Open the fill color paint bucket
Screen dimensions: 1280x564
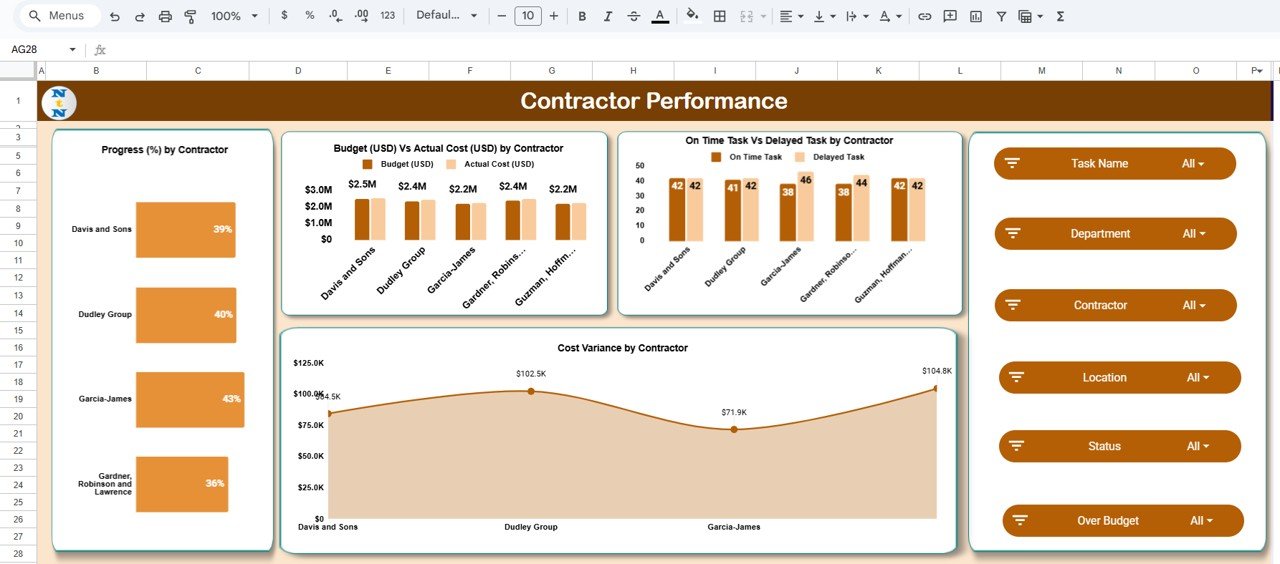[x=692, y=16]
